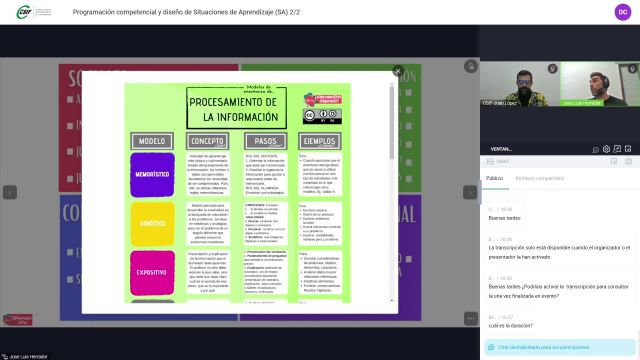The height and width of the screenshot is (360, 640).
Task: Click the session title in the header
Action: click(x=186, y=12)
